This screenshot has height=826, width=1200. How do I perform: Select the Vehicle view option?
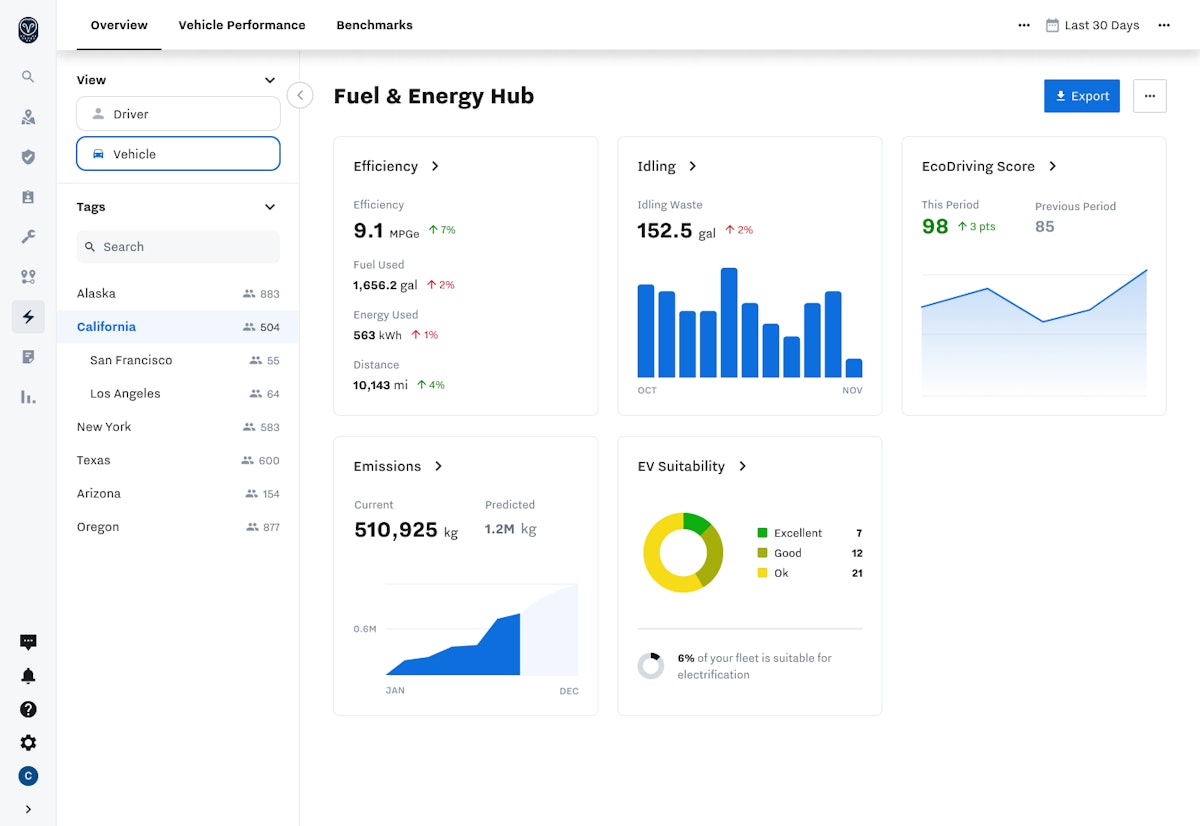[x=178, y=153]
